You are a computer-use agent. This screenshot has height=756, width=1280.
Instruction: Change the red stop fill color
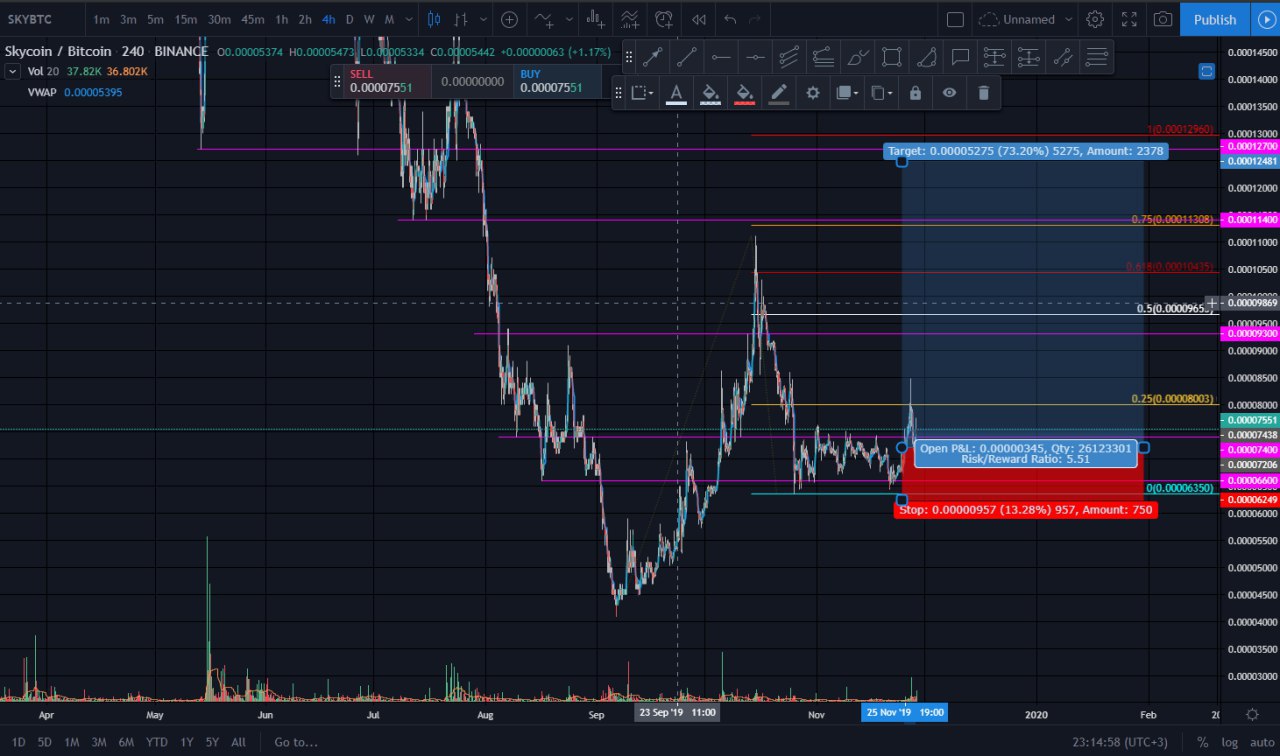pyautogui.click(x=744, y=93)
